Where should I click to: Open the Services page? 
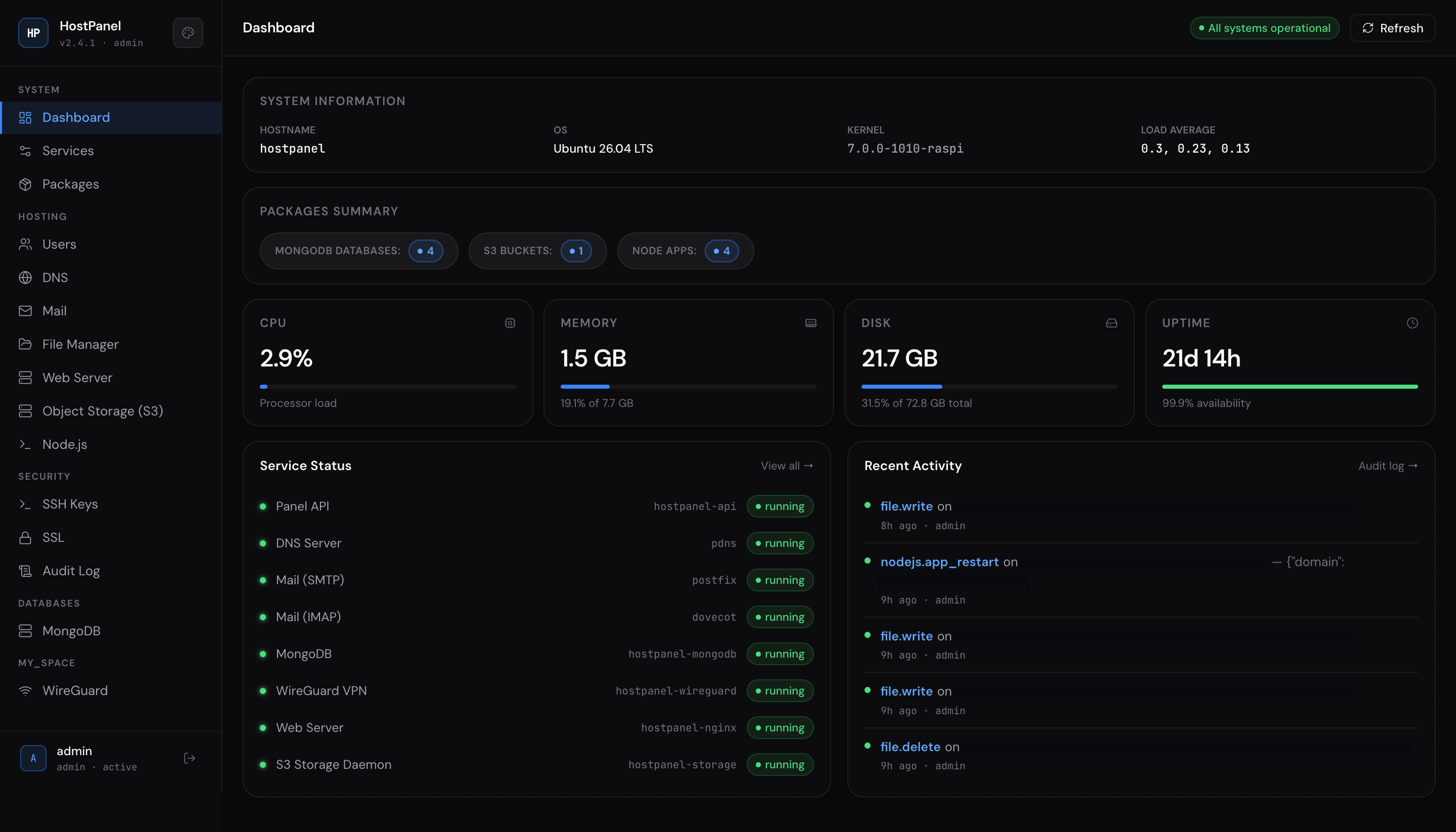pos(111,151)
